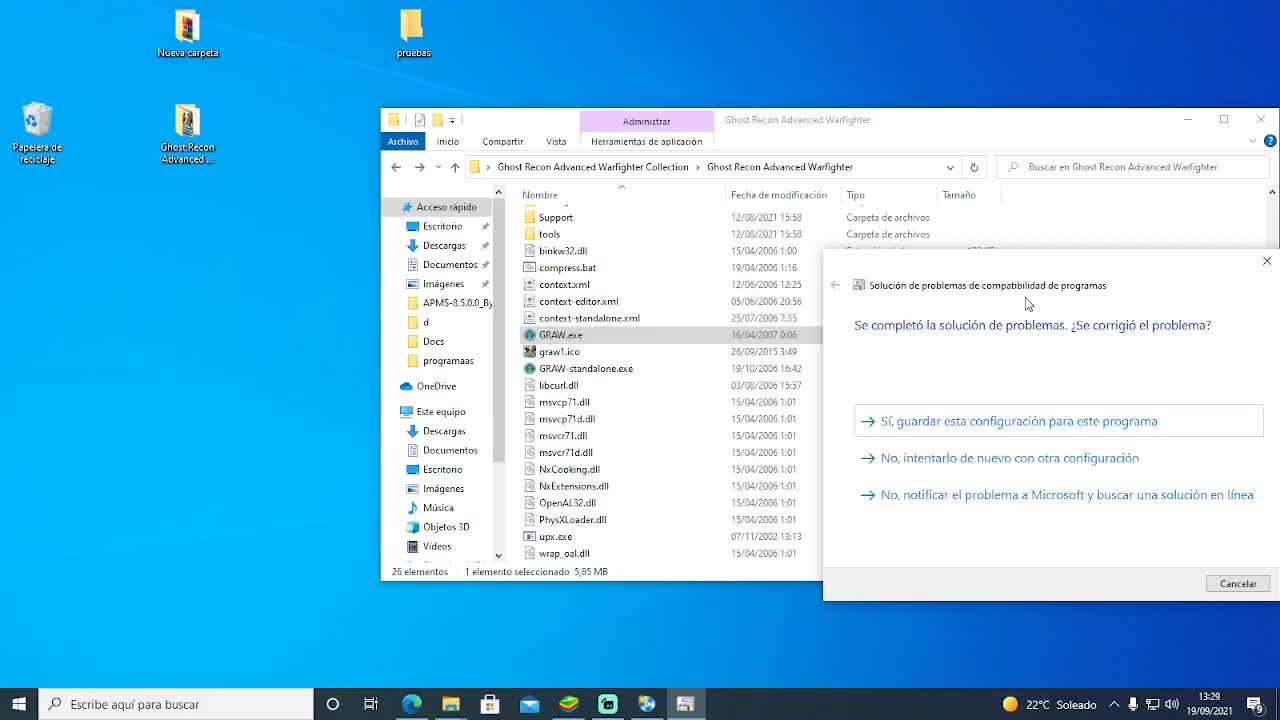Image resolution: width=1280 pixels, height=720 pixels.
Task: Choose Sí, guardar esta configuración para este programa
Action: tap(1060, 421)
